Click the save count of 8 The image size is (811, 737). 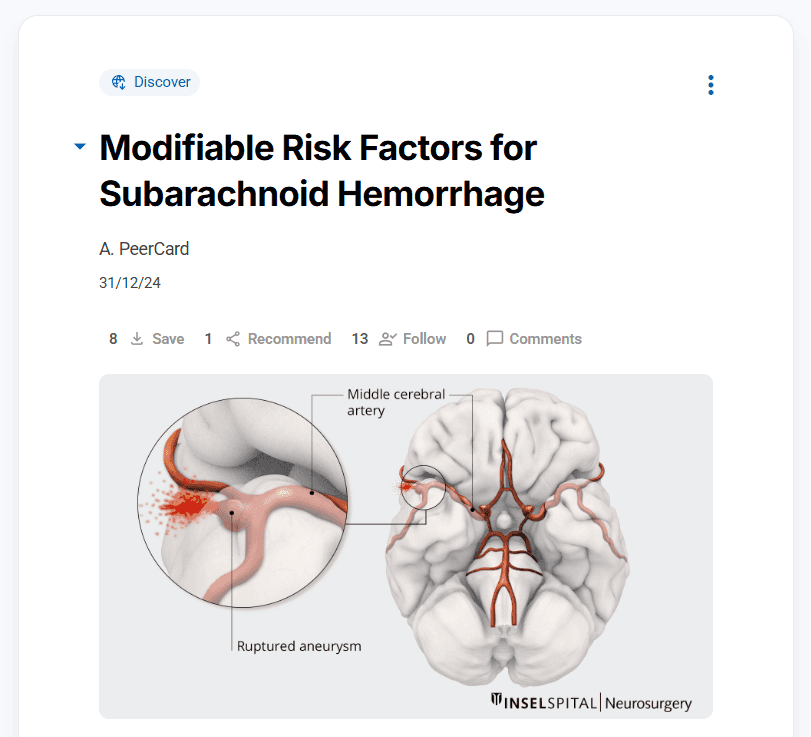click(x=113, y=339)
